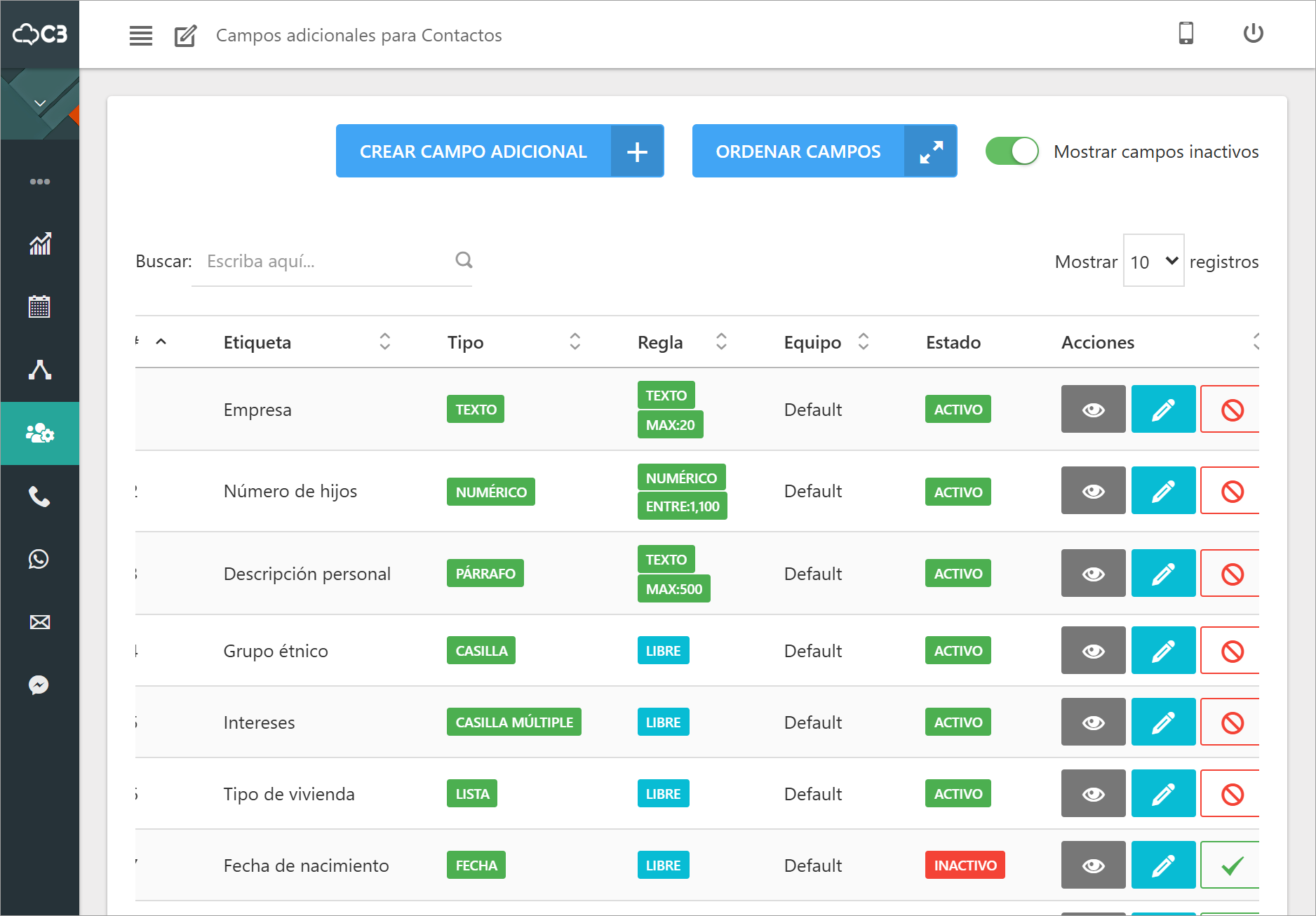Open the phone calls section in the sidebar
The height and width of the screenshot is (916, 1316).
coord(39,497)
